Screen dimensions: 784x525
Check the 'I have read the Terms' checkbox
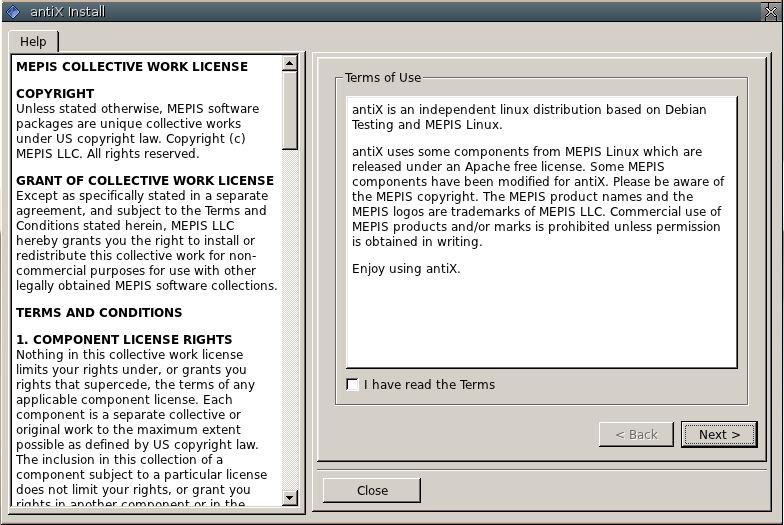[x=352, y=384]
